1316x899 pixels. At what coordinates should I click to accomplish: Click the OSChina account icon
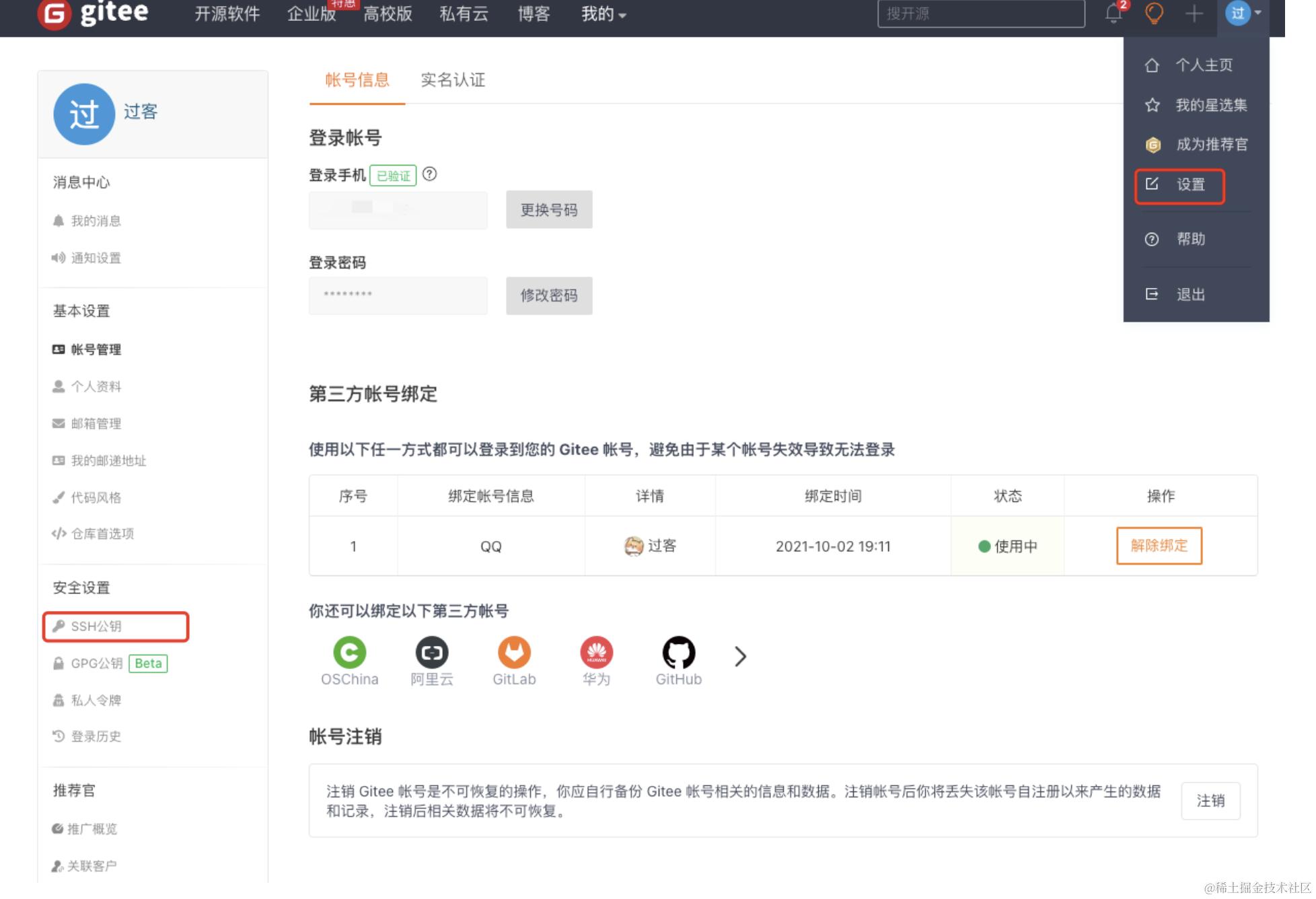[349, 653]
